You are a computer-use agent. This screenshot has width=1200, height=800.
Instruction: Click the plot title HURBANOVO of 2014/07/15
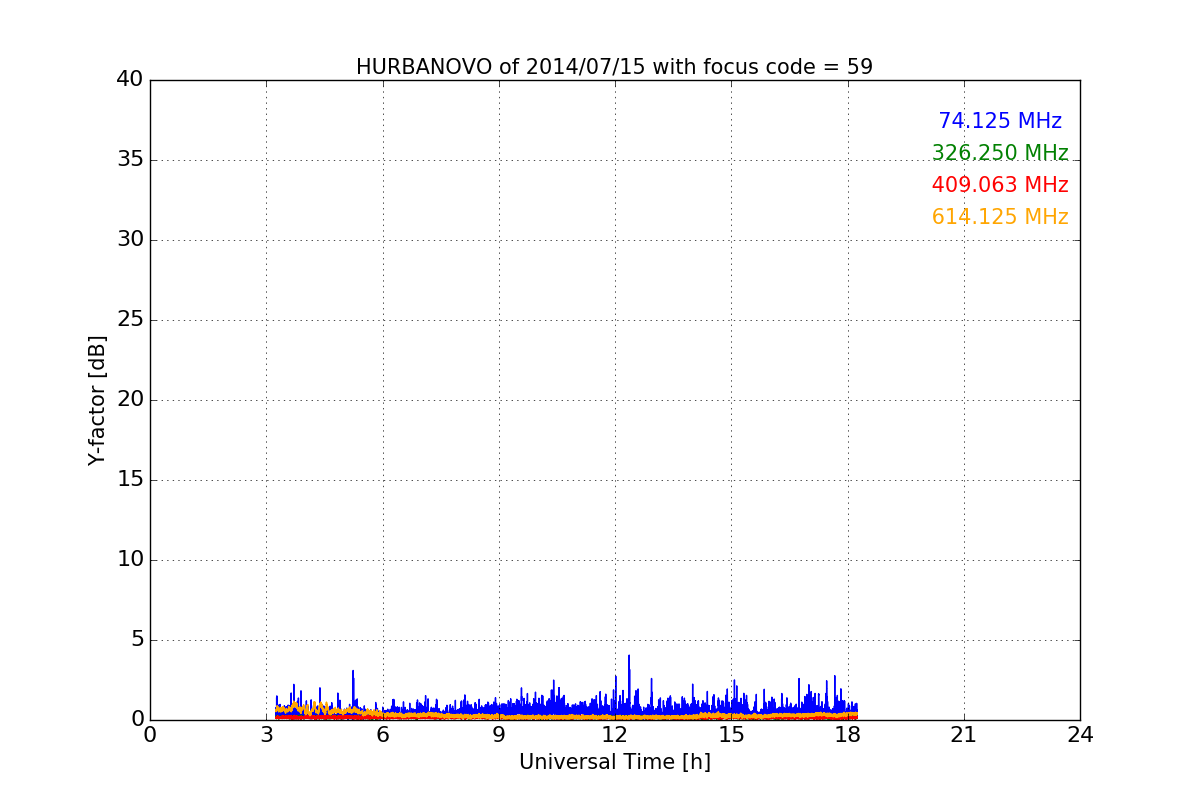click(614, 67)
